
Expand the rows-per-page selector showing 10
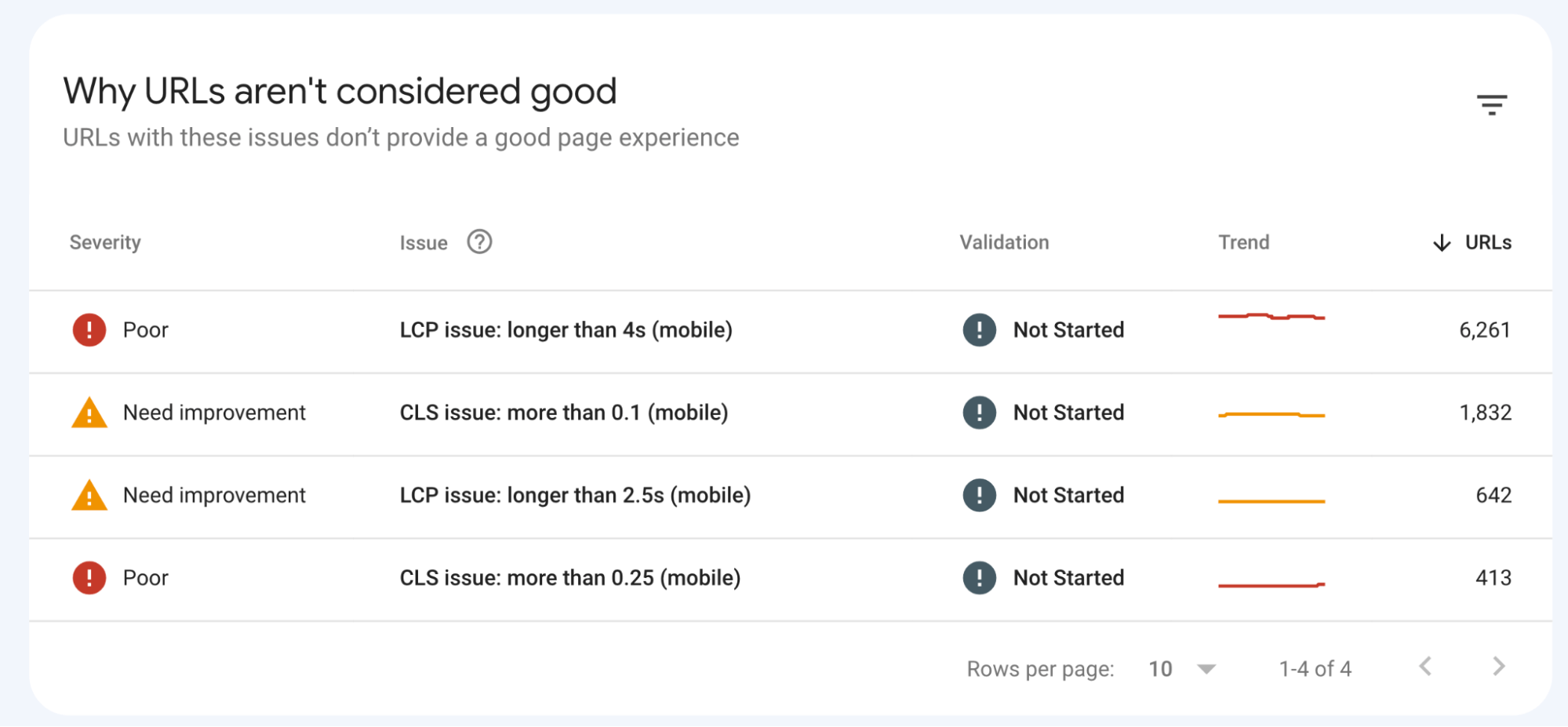pos(1177,669)
